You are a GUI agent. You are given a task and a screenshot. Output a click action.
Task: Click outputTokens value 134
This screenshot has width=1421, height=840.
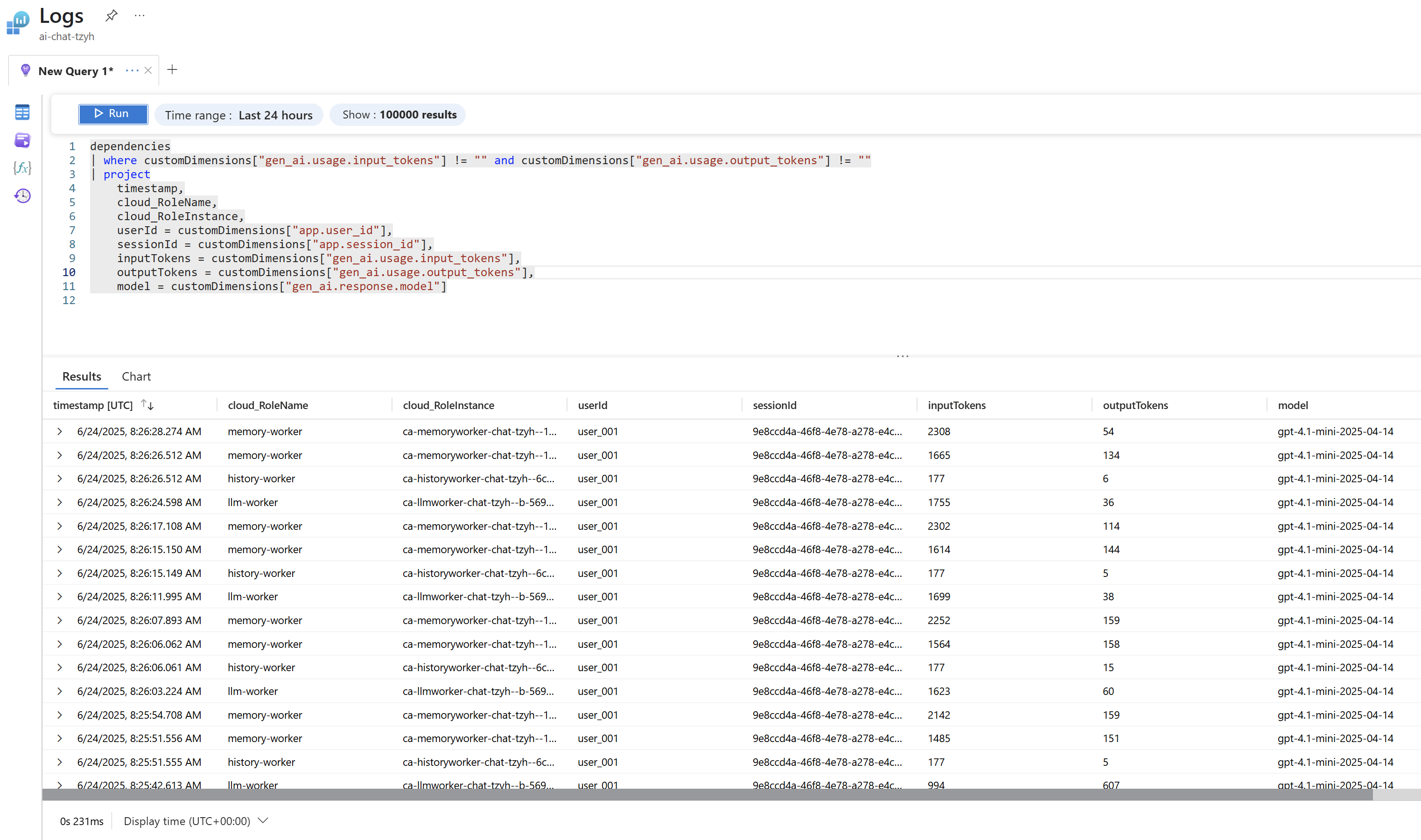point(1111,455)
